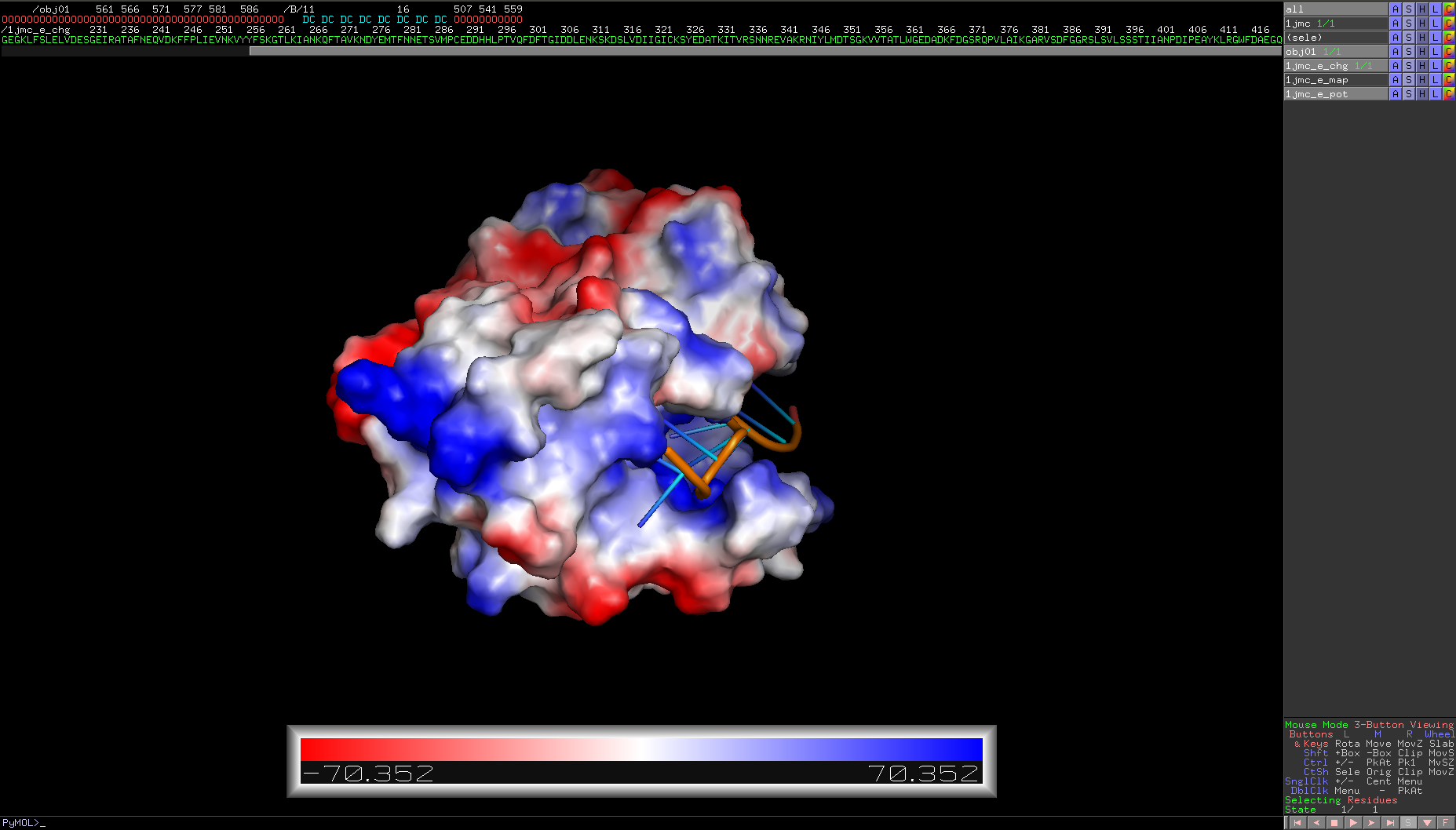Open Action menu for (sele) selection
The width and height of the screenshot is (1456, 830).
coord(1396,38)
